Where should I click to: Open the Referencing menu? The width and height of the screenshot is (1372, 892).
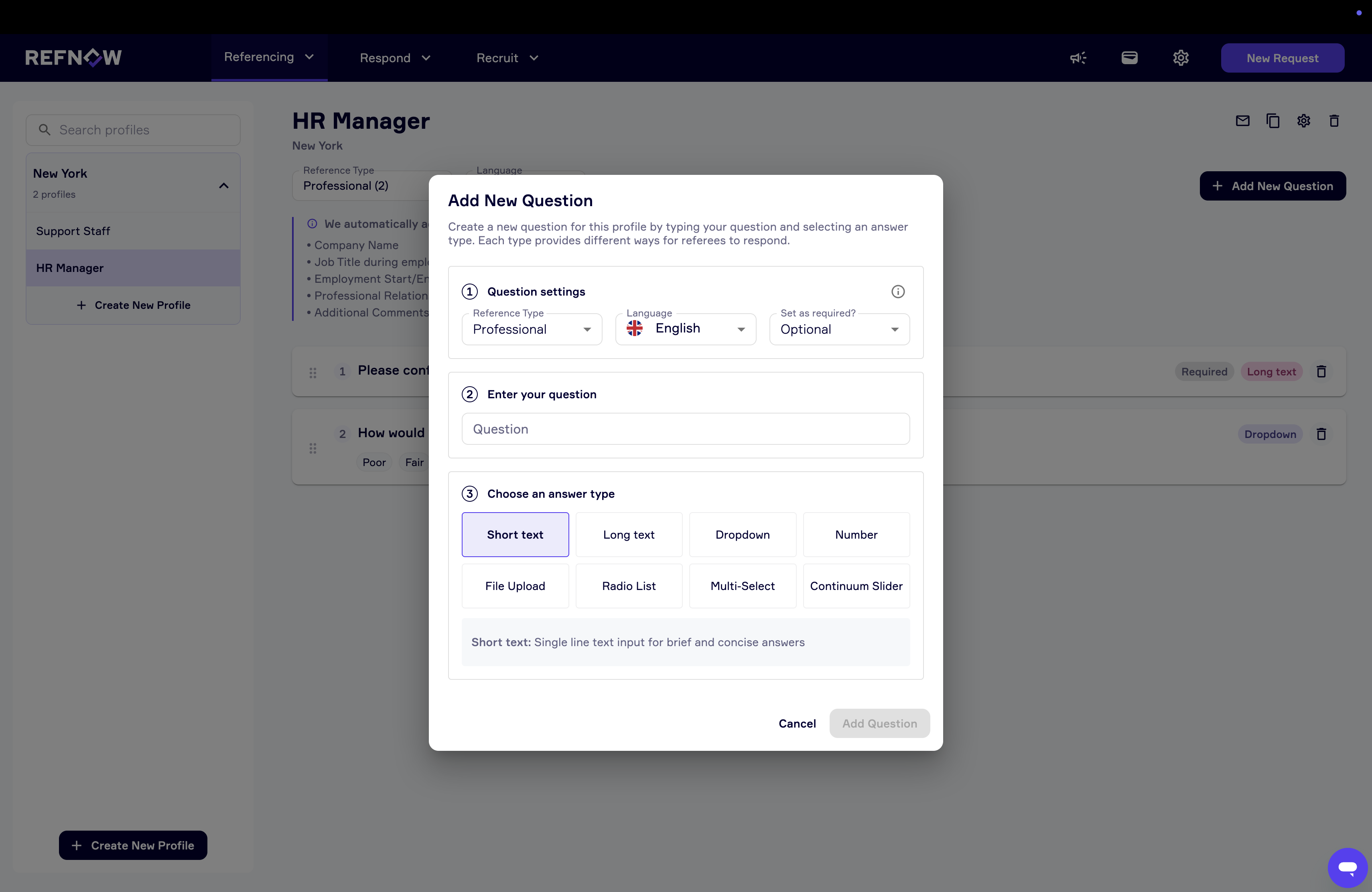coord(269,57)
